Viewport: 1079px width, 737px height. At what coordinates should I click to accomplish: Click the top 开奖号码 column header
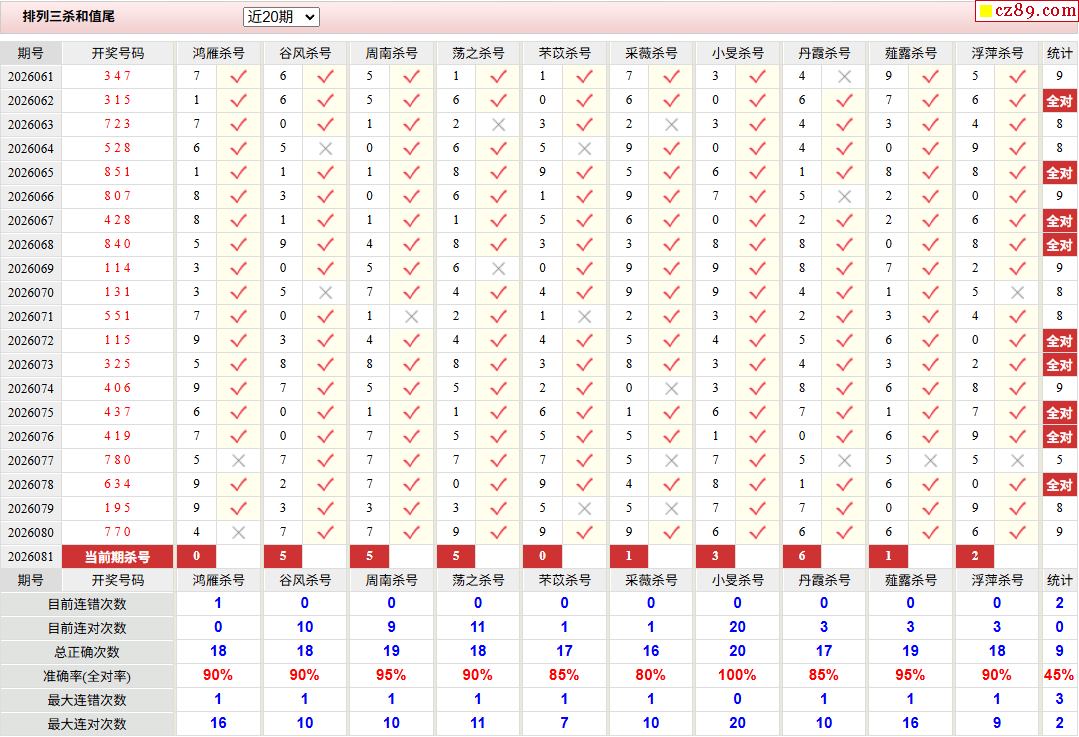click(x=118, y=53)
